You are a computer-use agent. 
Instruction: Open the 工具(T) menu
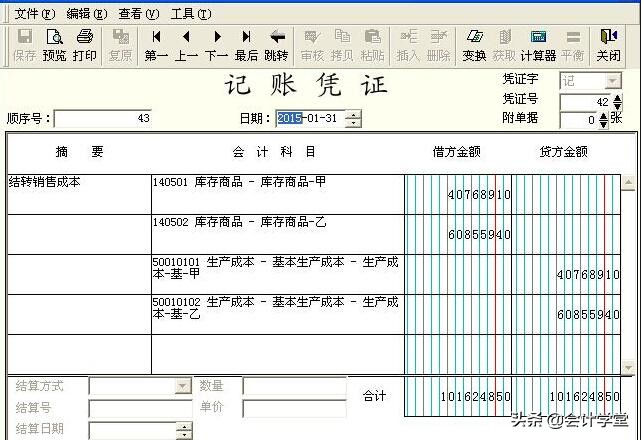pos(191,14)
